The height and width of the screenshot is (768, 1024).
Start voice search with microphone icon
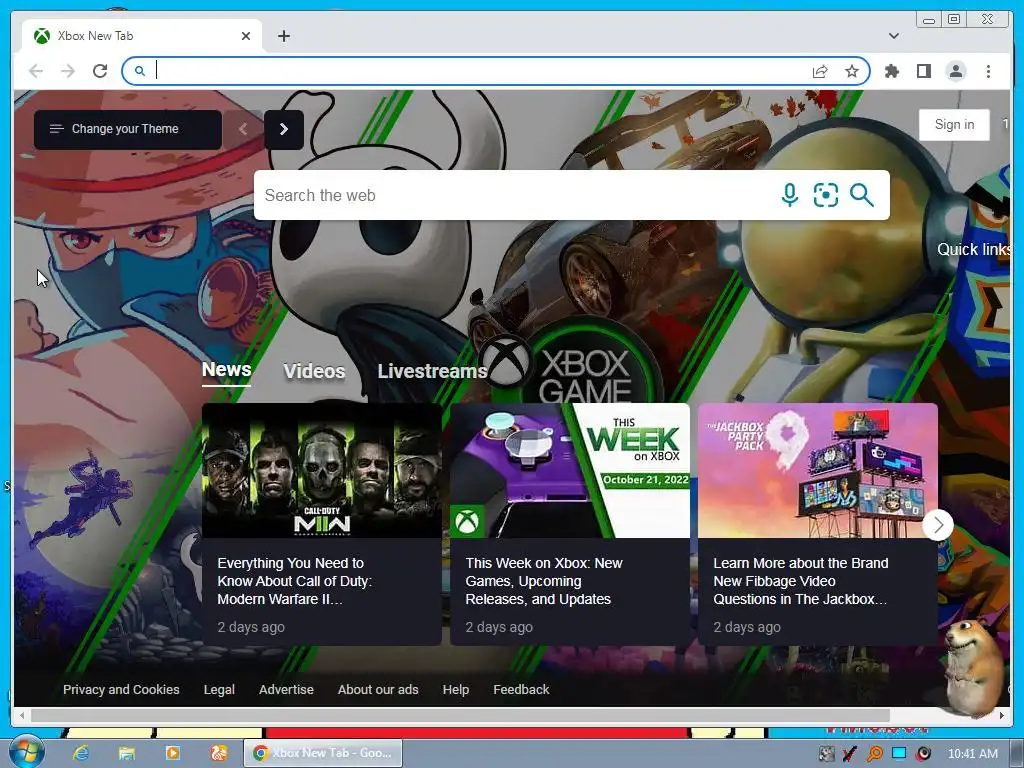pyautogui.click(x=790, y=195)
